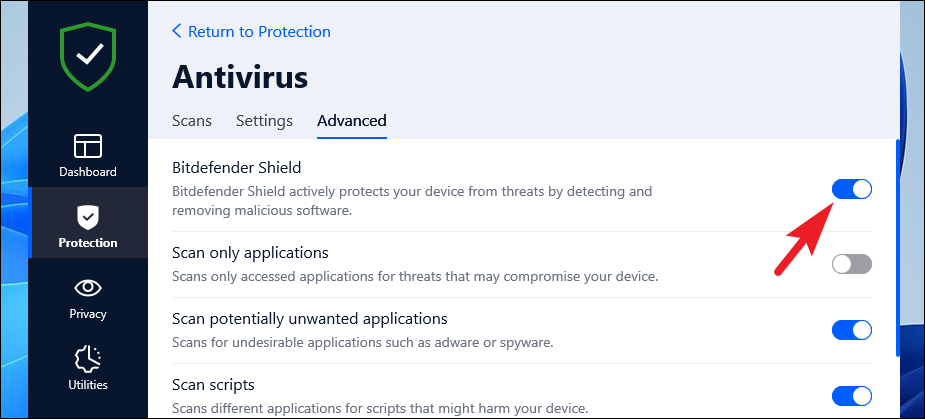Select the Protection shield icon in sidebar
The width and height of the screenshot is (925, 419).
(88, 215)
